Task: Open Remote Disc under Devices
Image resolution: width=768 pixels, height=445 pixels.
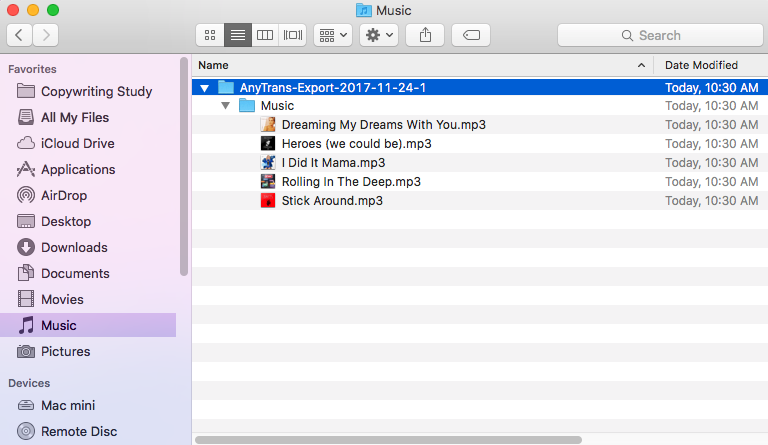Action: 79,431
